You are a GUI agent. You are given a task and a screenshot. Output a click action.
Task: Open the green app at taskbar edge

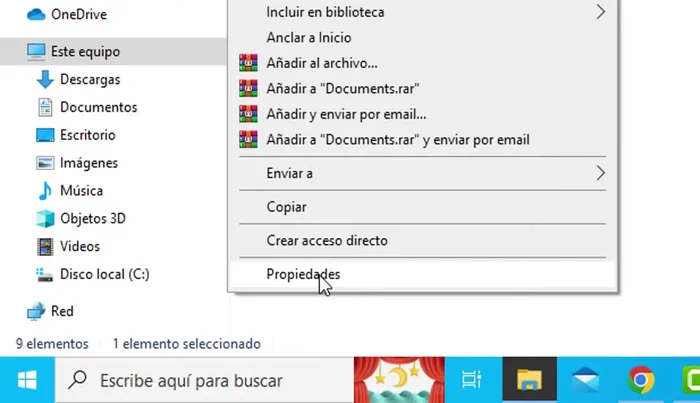(691, 380)
